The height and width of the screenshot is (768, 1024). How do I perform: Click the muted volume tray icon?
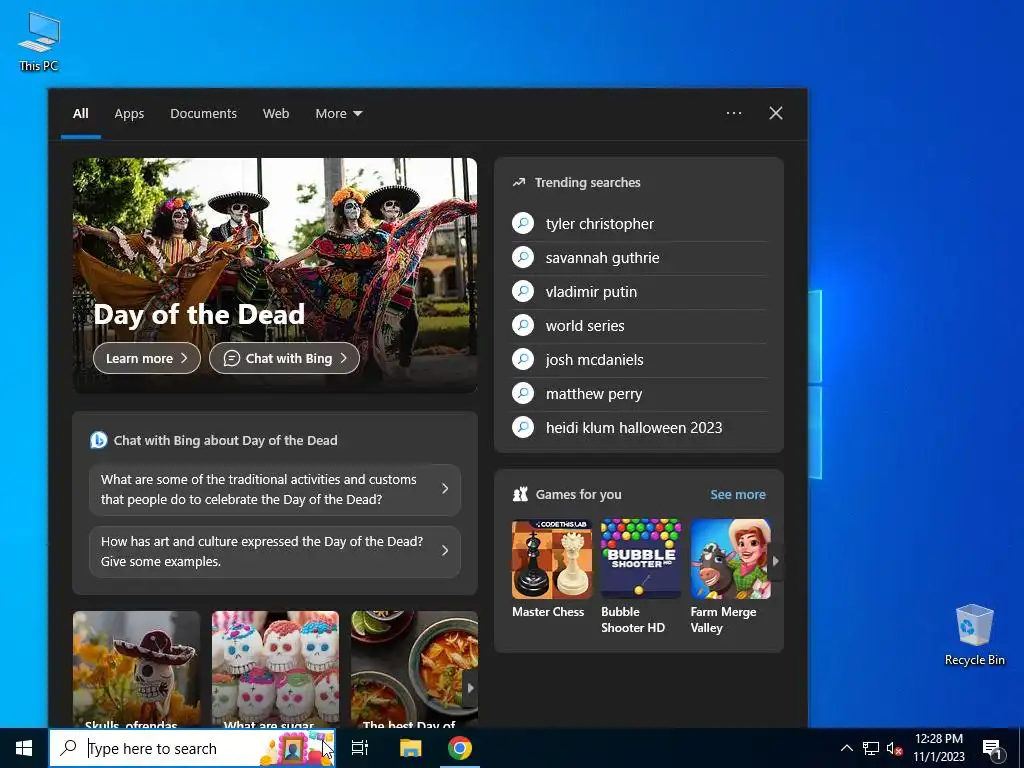click(894, 748)
